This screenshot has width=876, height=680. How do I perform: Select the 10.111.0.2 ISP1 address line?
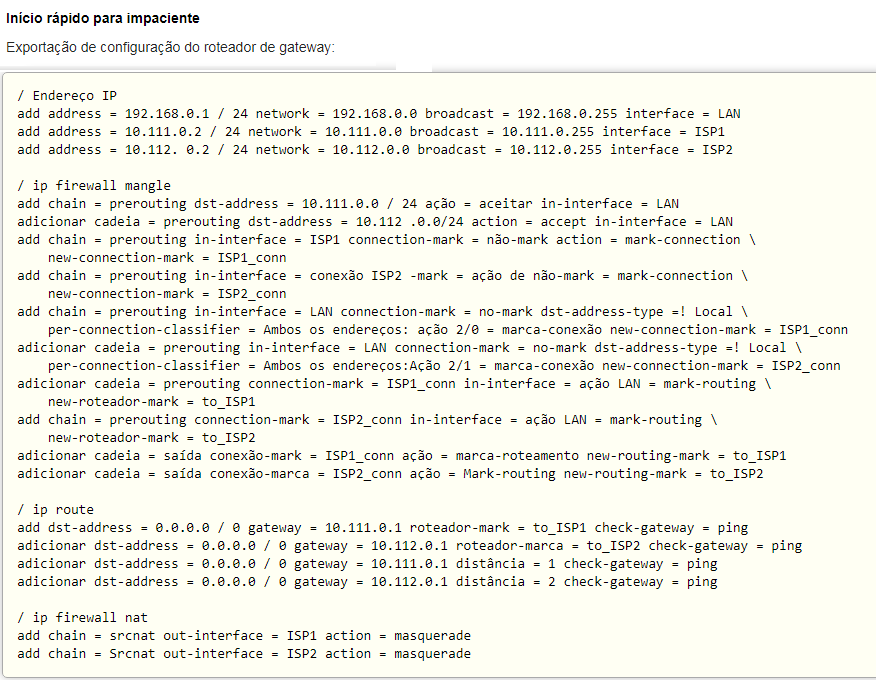(x=371, y=131)
